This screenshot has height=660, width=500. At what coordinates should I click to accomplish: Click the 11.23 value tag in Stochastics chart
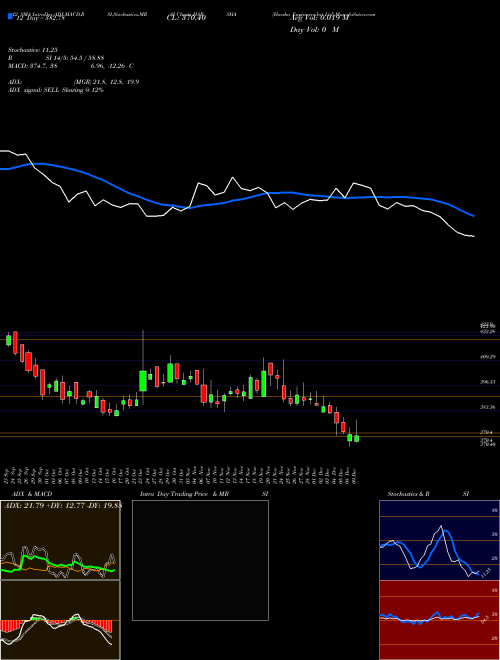[x=486, y=573]
